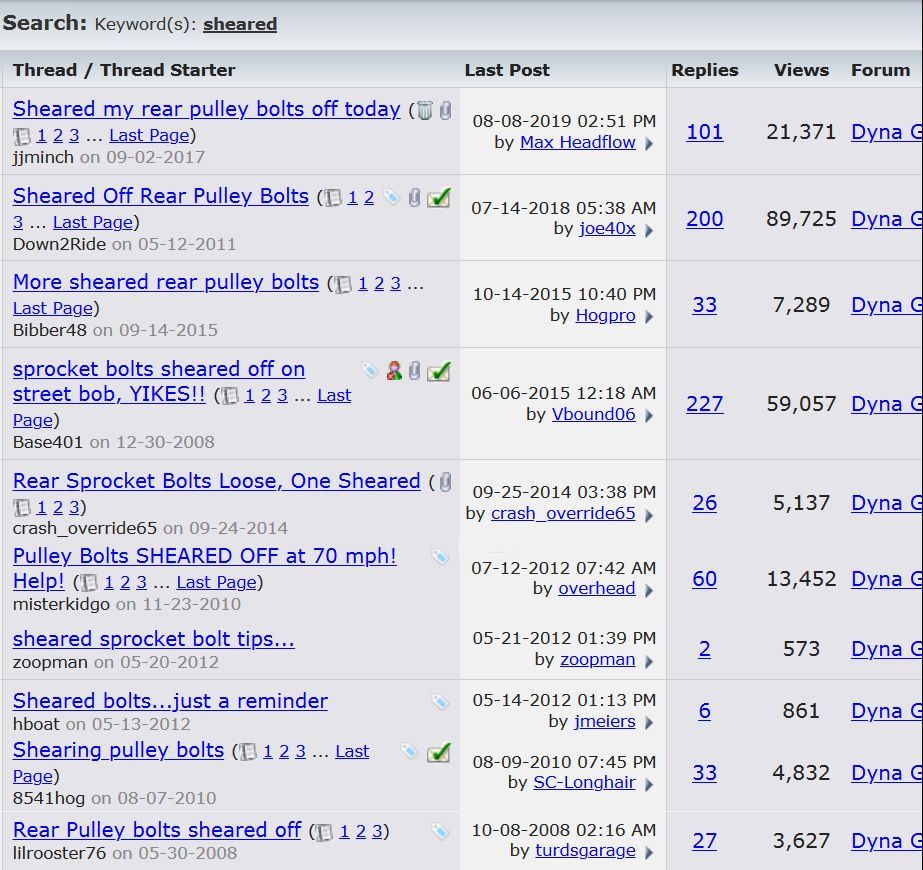The image size is (923, 870).
Task: Click multi-page icon on 'More sheared rear pulley bolts'
Action: click(x=343, y=284)
